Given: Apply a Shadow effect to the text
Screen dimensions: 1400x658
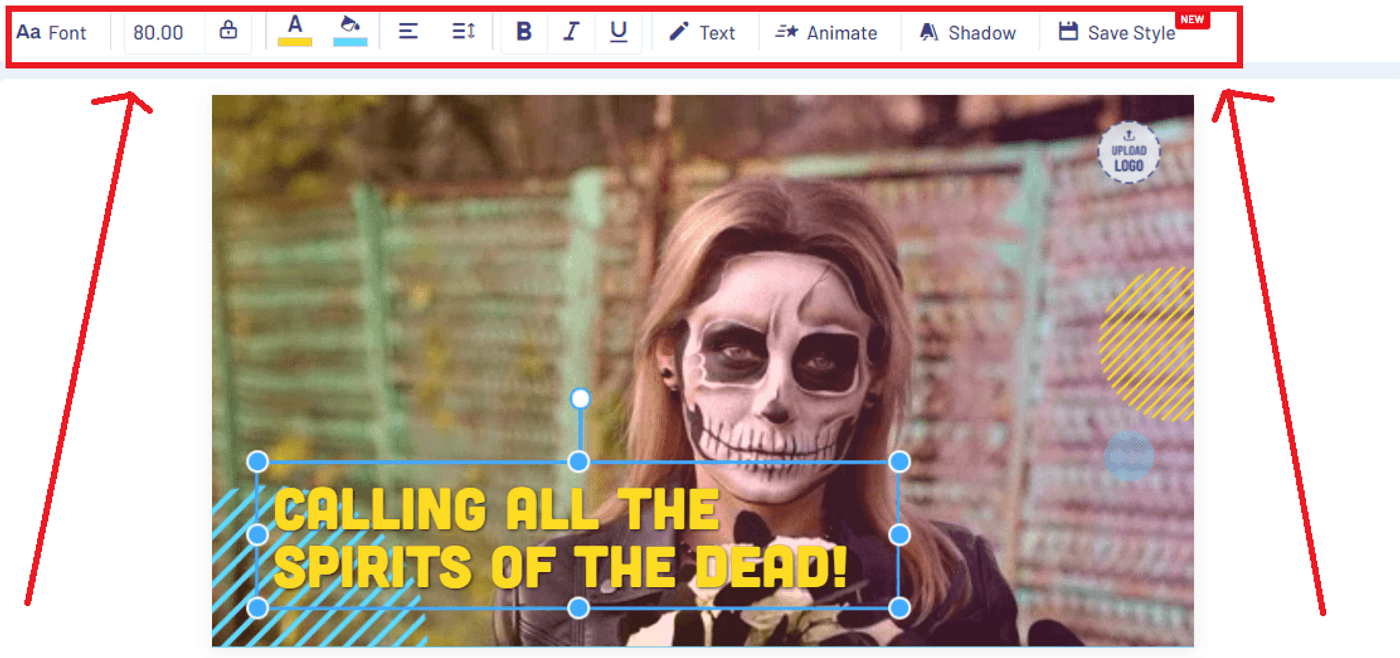Looking at the screenshot, I should coord(968,32).
